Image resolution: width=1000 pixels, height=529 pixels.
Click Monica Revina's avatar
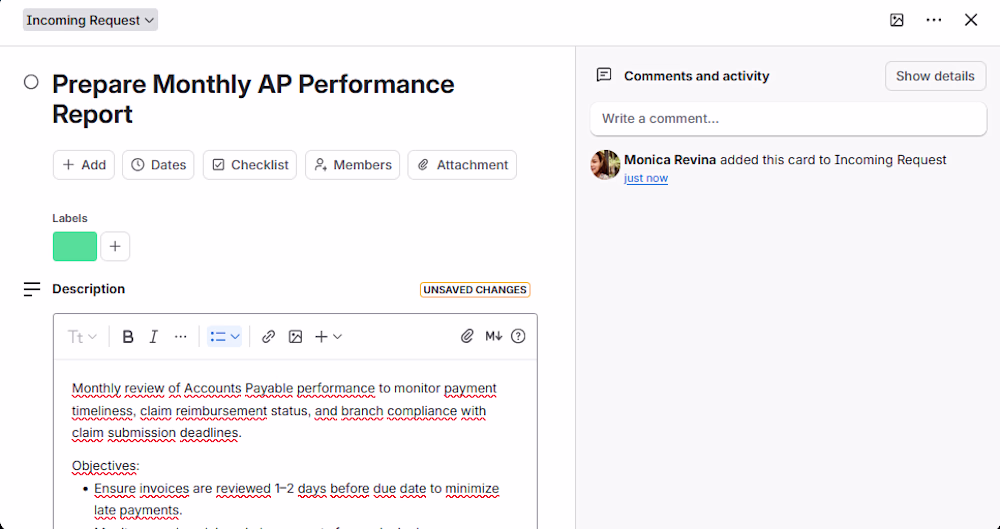[x=605, y=165]
